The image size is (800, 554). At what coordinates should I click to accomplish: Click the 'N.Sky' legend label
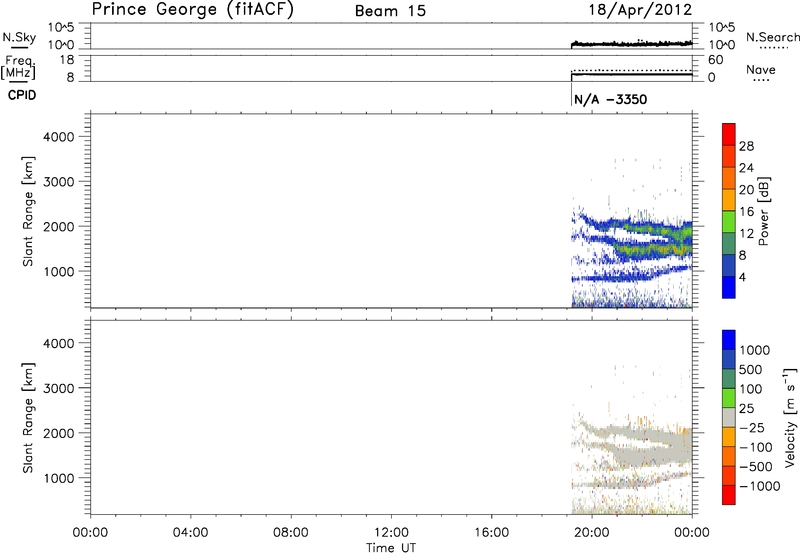[x=19, y=37]
